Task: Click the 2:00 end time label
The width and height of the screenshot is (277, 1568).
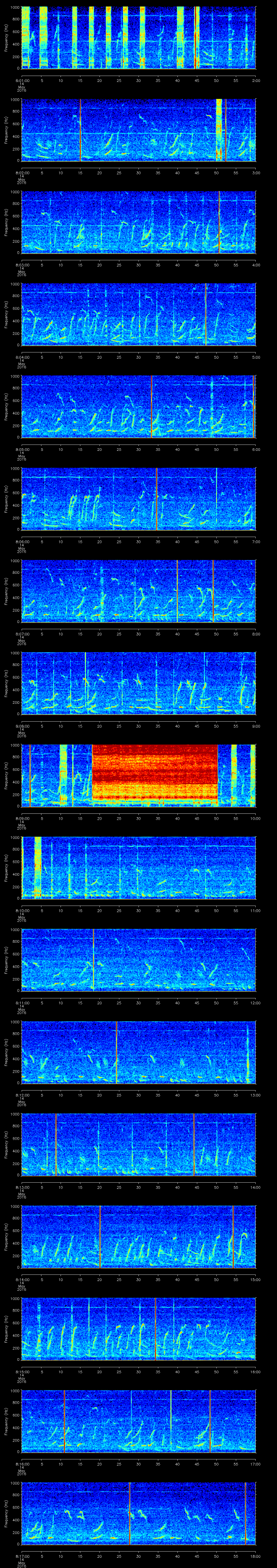Action: (x=256, y=80)
